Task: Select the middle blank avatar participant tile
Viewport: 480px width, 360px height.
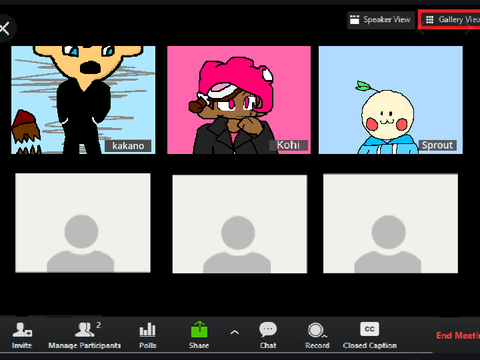Action: click(240, 224)
